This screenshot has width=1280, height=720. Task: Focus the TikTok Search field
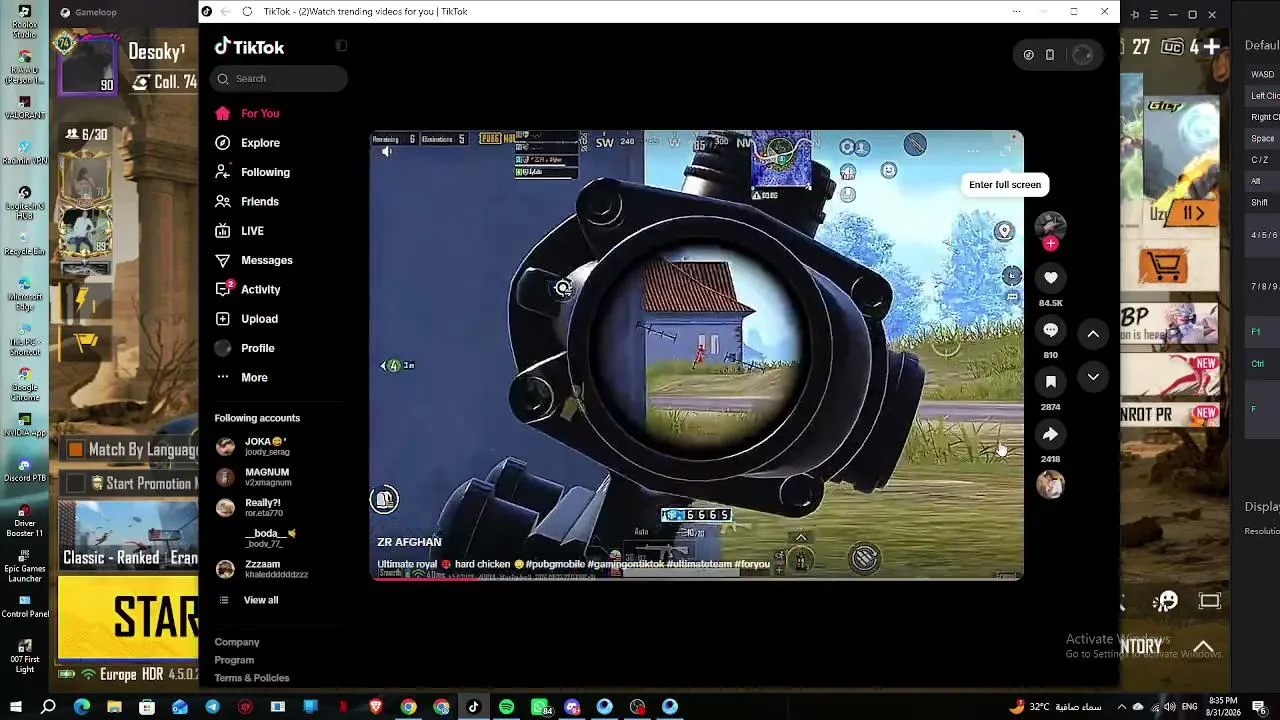click(279, 79)
